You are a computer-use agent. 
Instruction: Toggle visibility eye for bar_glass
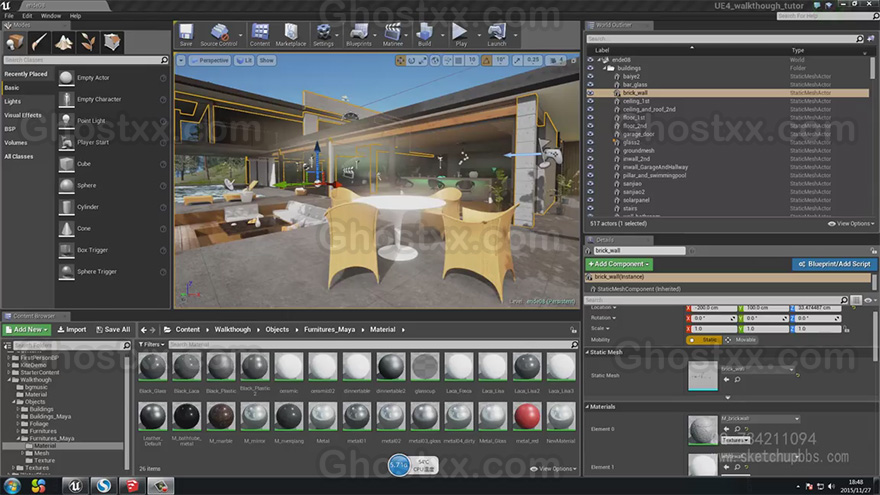click(x=590, y=85)
